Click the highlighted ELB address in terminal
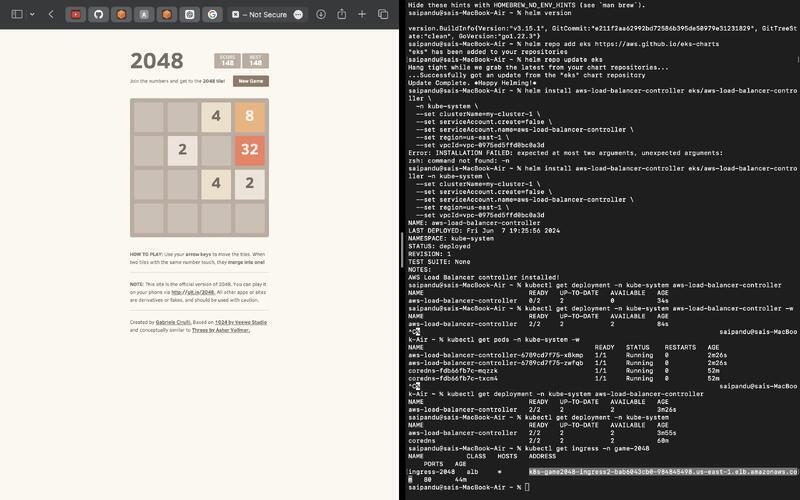Image resolution: width=800 pixels, height=500 pixels. [x=663, y=472]
